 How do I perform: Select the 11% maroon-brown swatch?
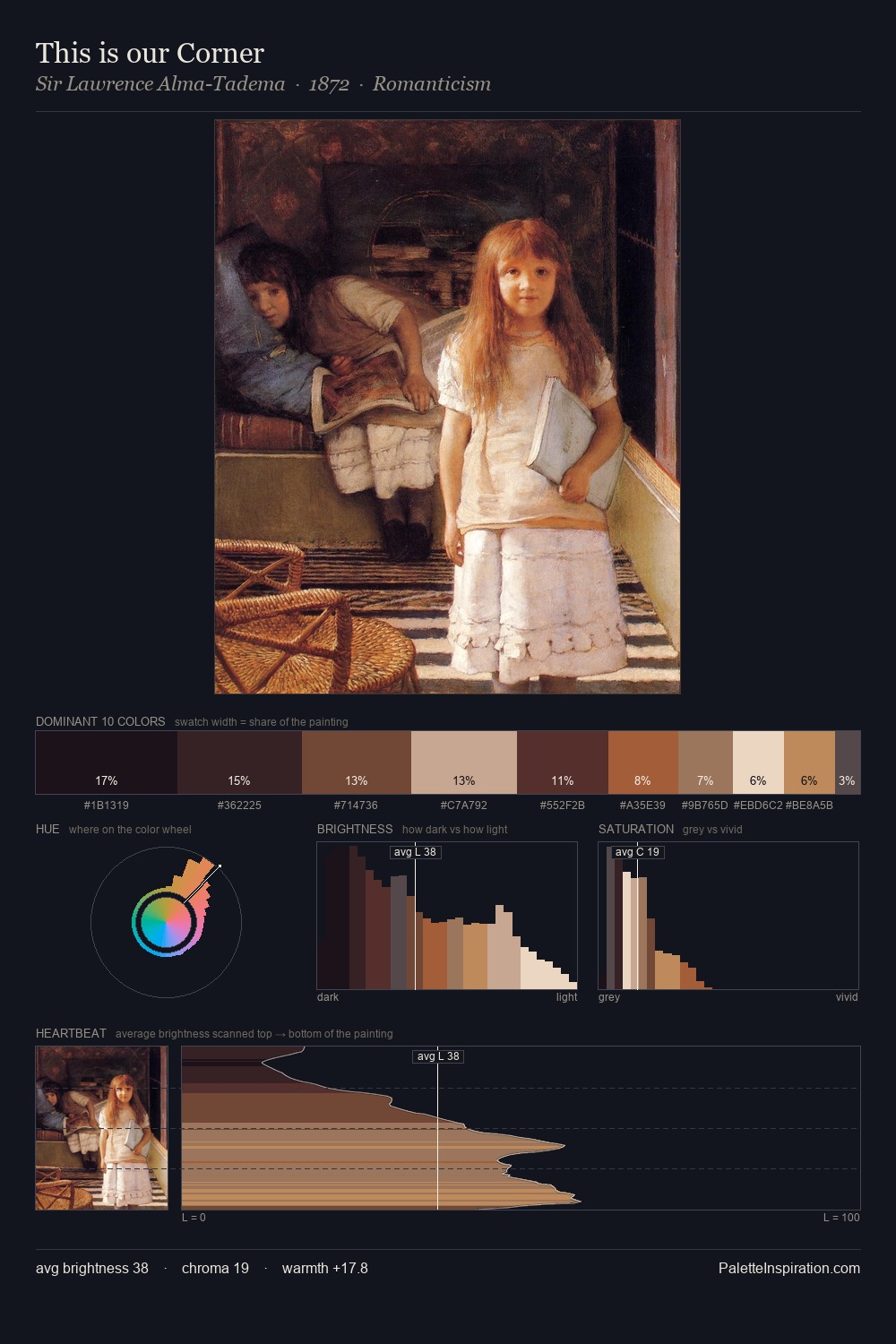click(x=563, y=762)
